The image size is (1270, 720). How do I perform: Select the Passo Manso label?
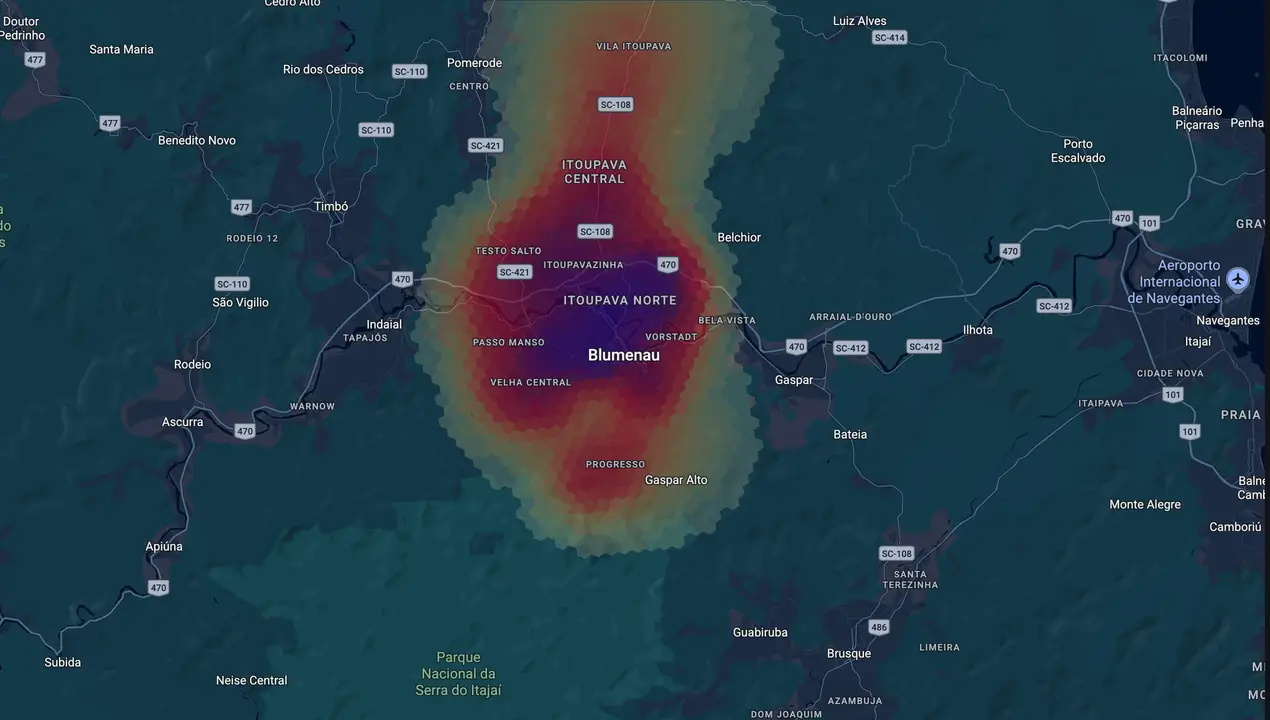coord(509,342)
